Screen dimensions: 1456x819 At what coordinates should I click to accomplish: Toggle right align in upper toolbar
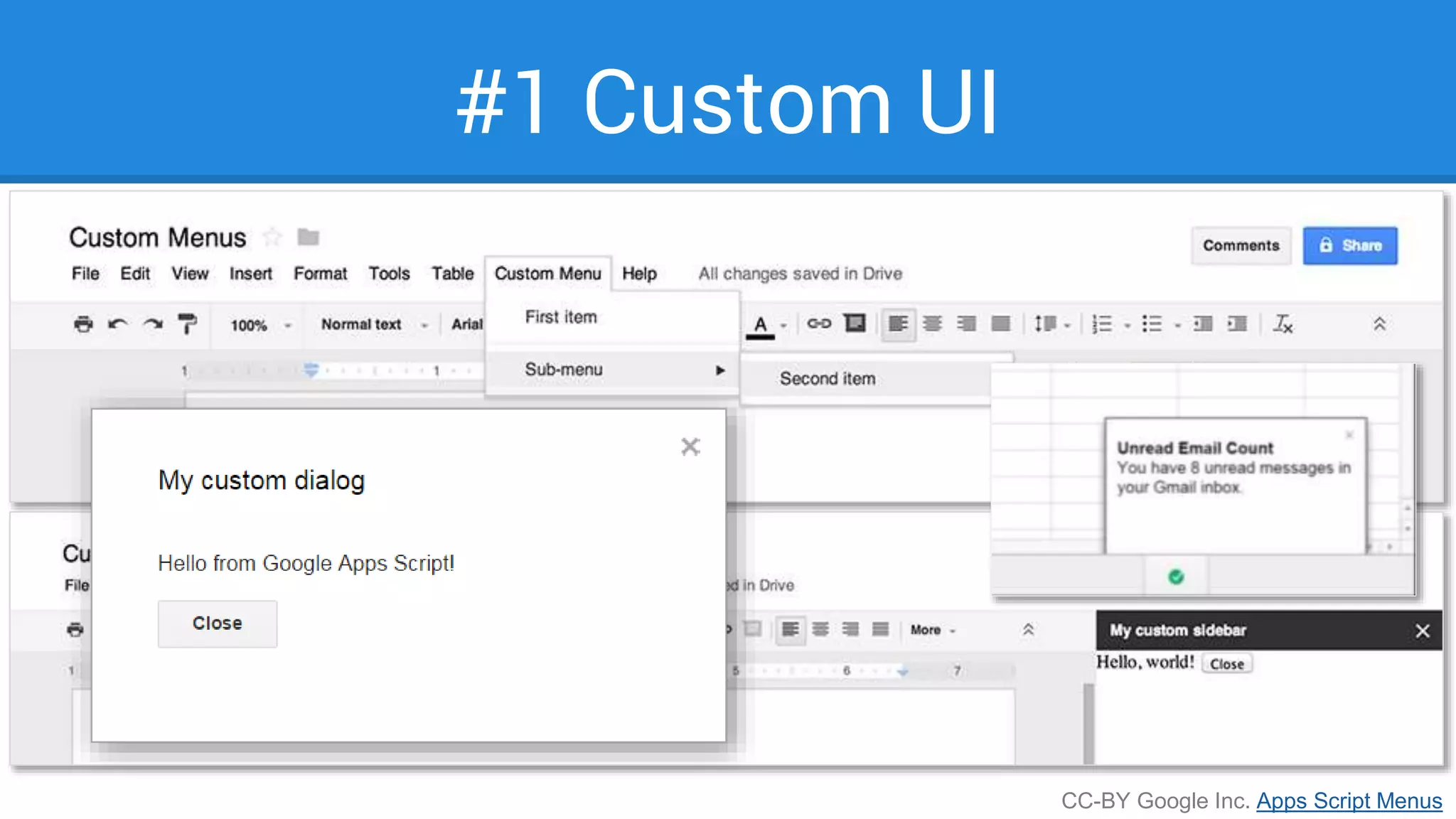966,324
